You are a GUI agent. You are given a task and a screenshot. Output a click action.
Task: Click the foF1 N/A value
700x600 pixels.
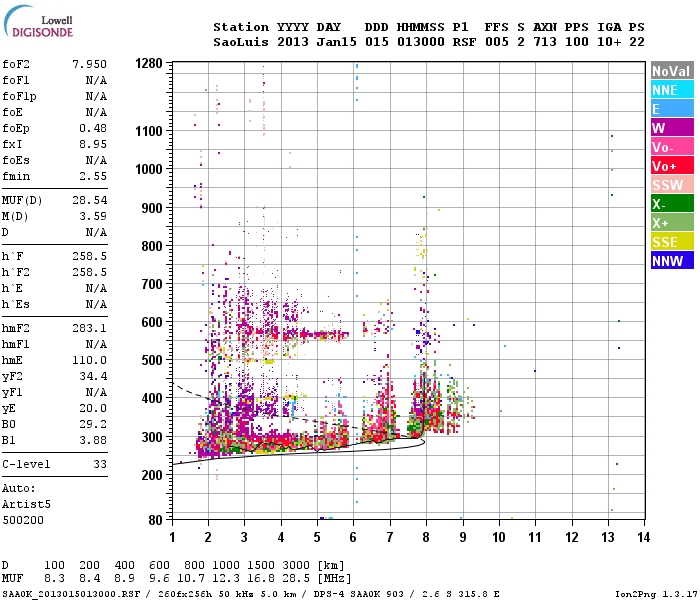[96, 80]
